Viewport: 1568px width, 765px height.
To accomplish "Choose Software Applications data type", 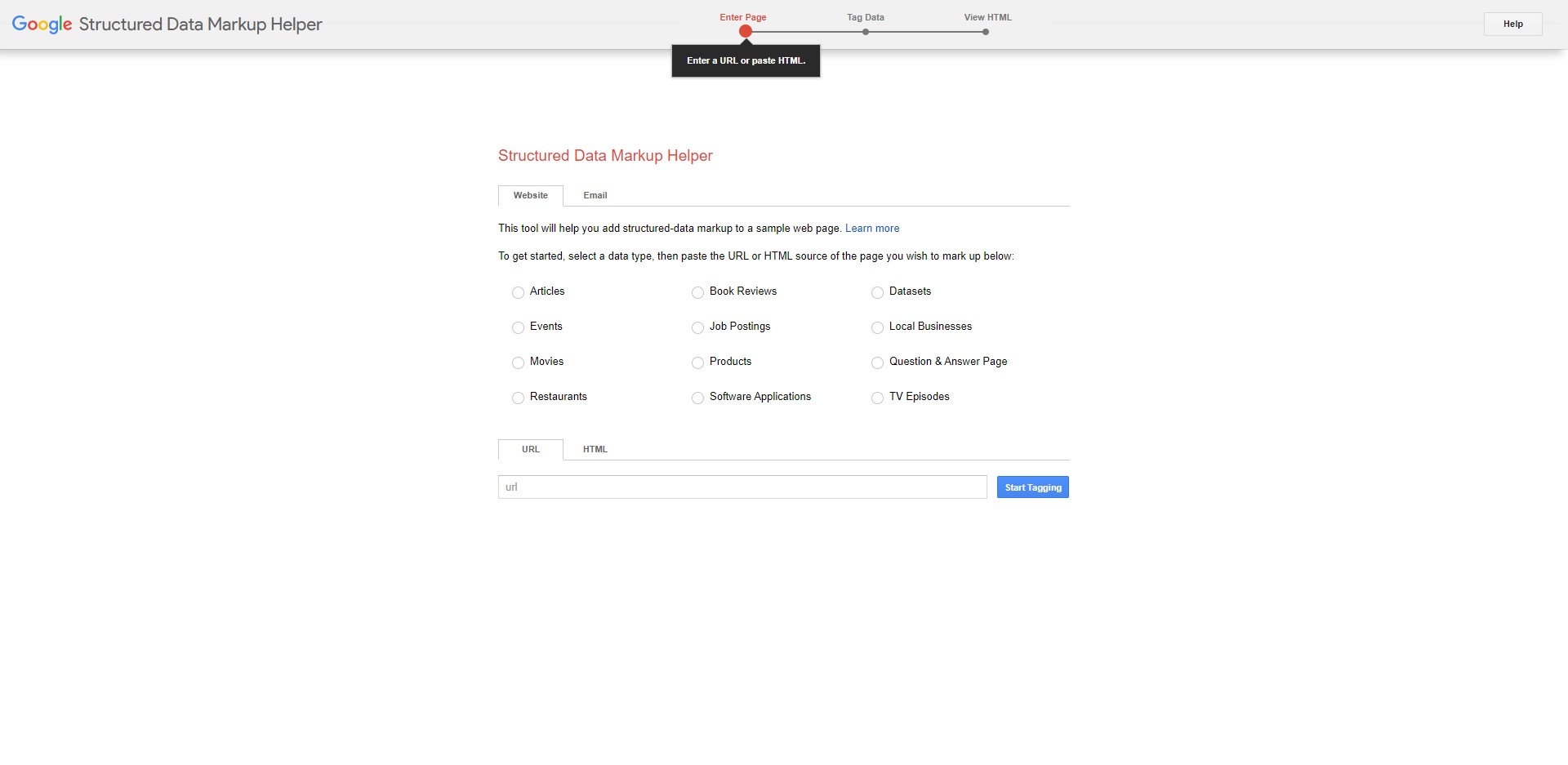I will [x=697, y=398].
